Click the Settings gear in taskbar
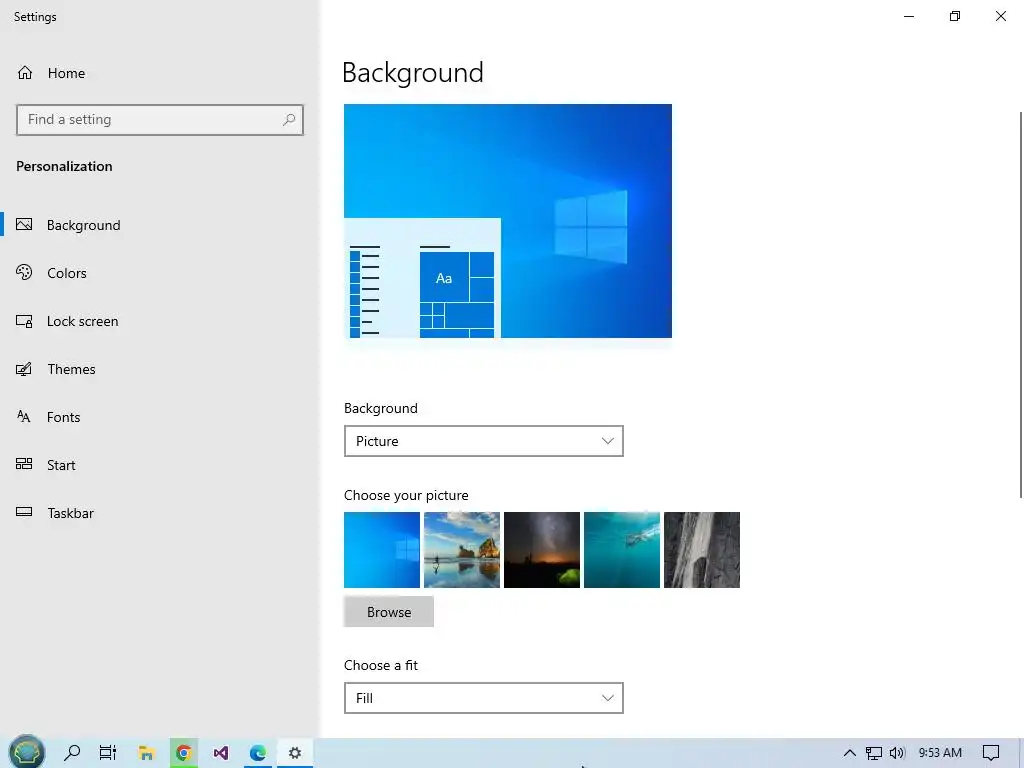The image size is (1024, 768). [x=295, y=753]
